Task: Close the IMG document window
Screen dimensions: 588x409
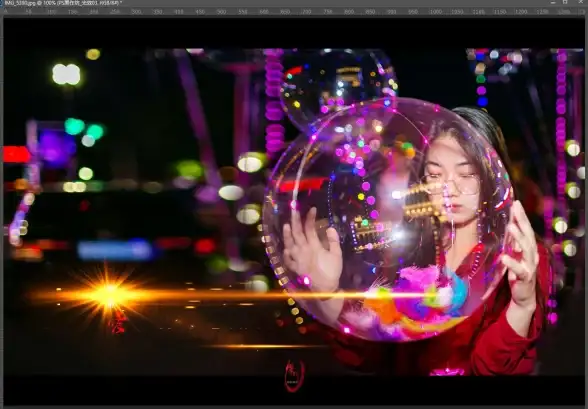Action: pyautogui.click(x=579, y=2)
